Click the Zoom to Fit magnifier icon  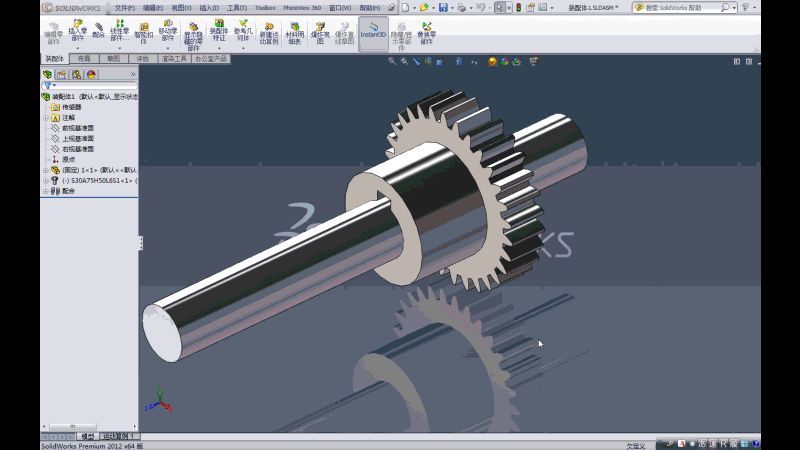392,61
